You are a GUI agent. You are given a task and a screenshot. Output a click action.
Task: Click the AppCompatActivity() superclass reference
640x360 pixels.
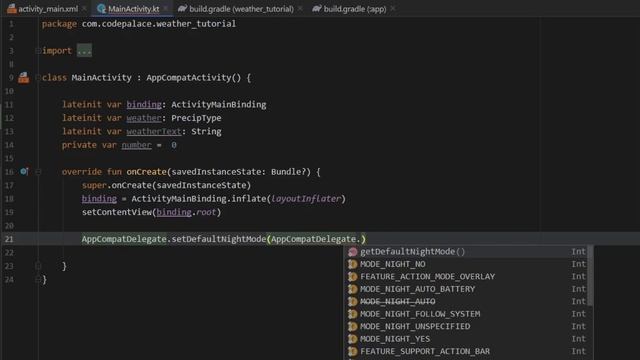194,78
